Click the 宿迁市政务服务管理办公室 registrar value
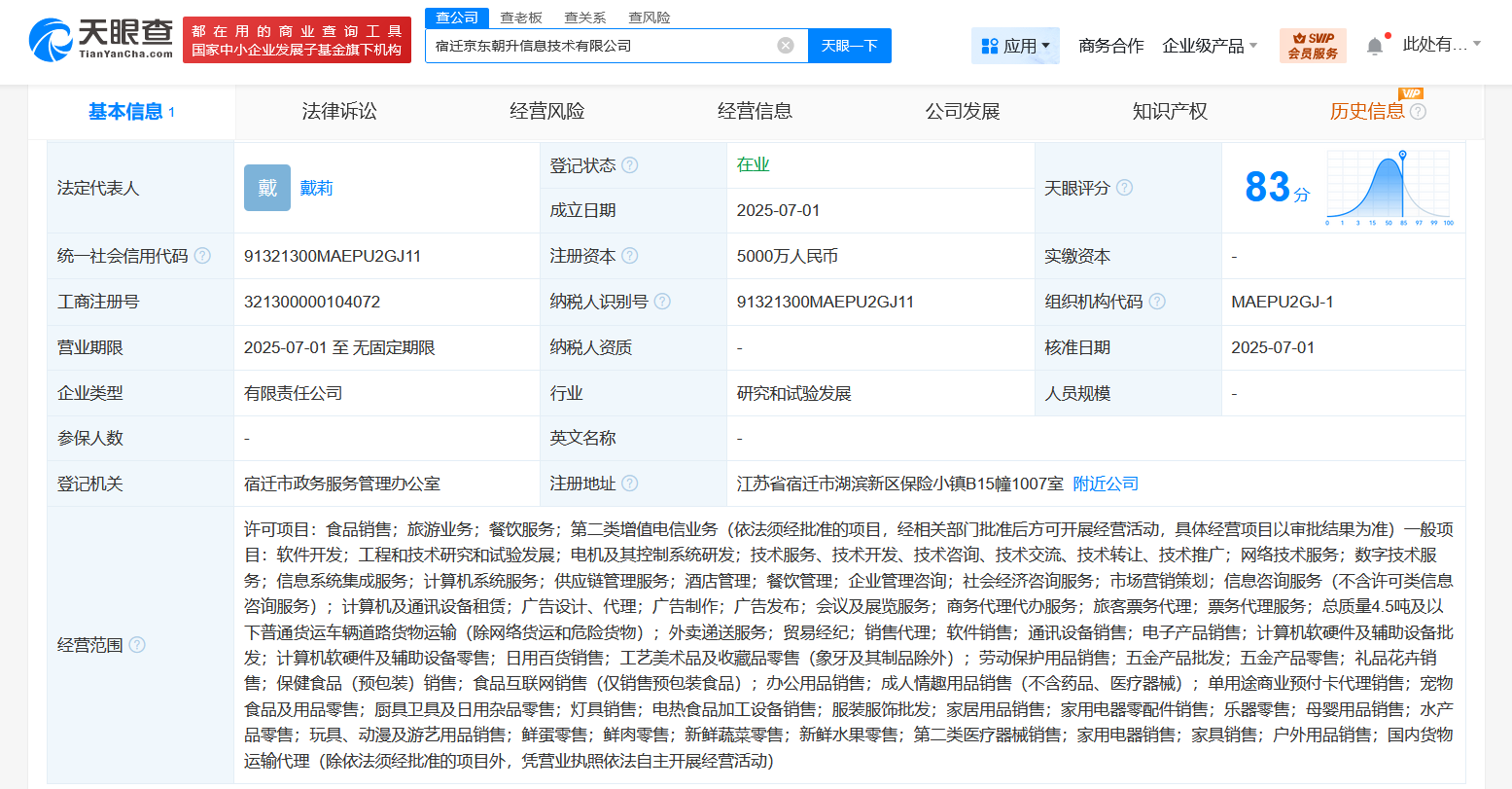The height and width of the screenshot is (789, 1512). (x=342, y=484)
